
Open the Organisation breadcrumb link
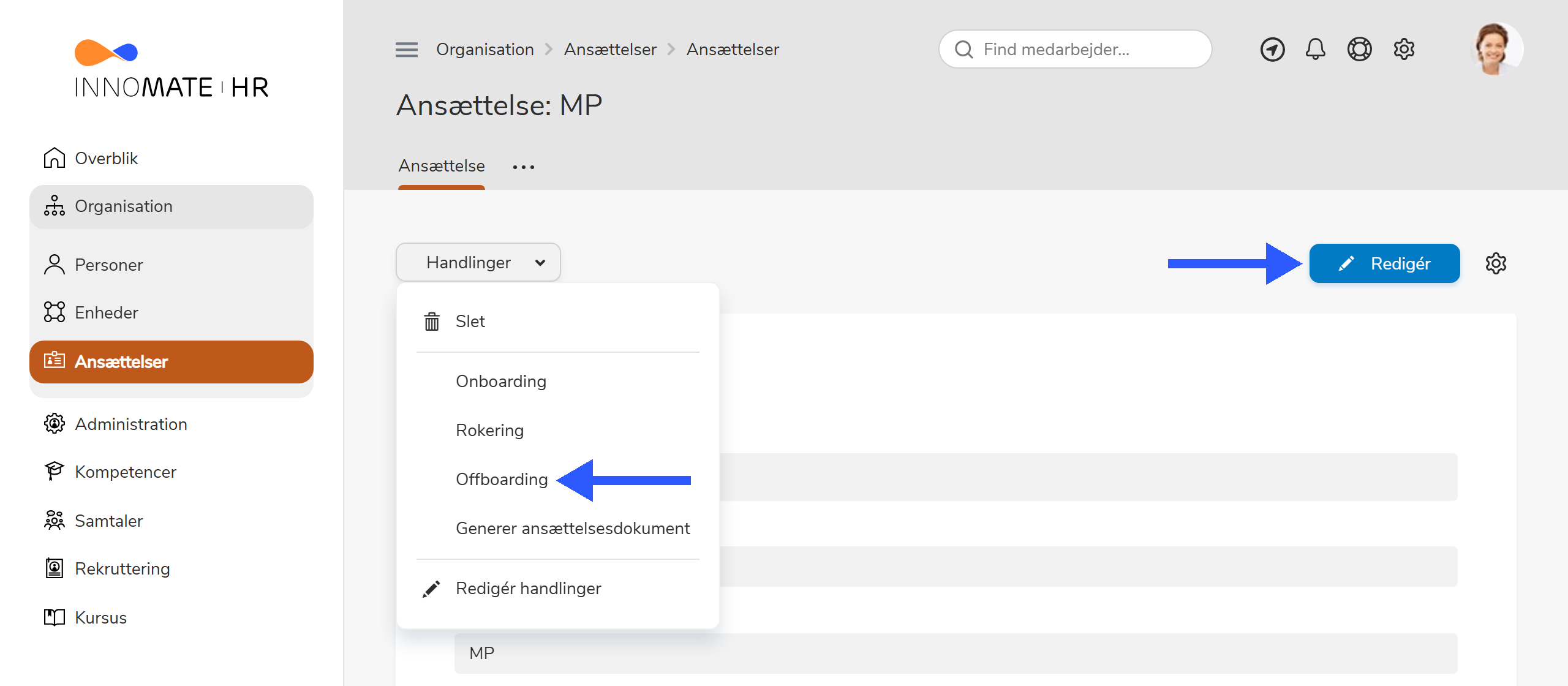click(x=485, y=49)
